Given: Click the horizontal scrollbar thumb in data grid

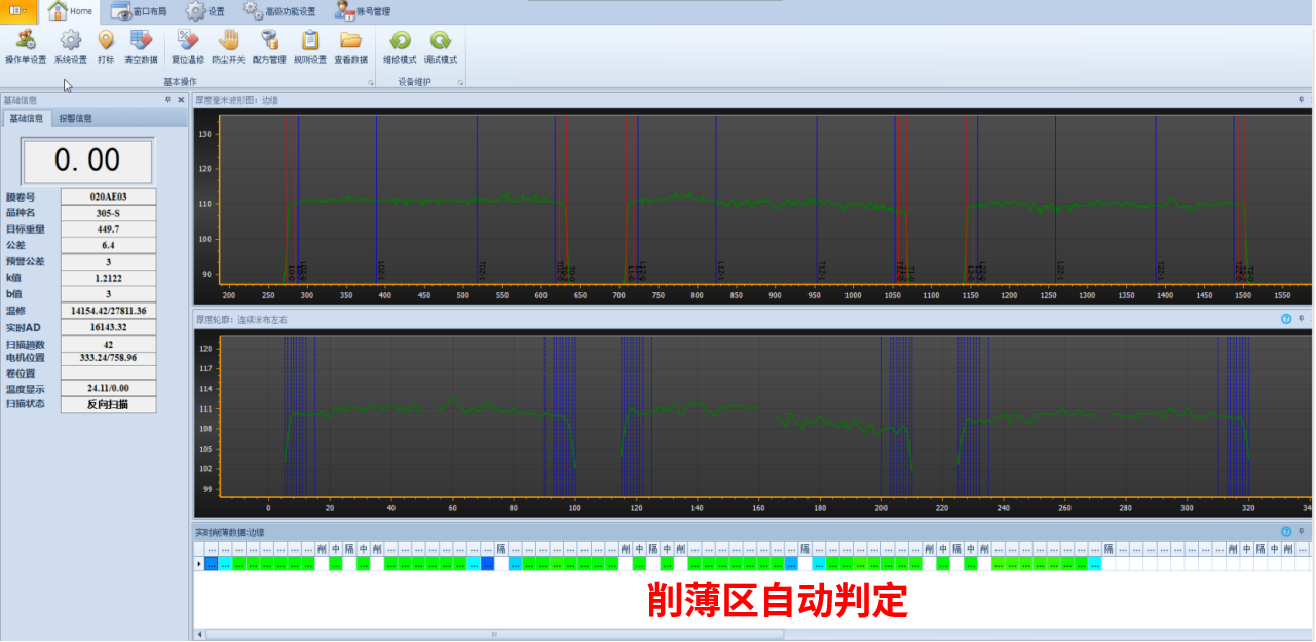Looking at the screenshot, I should [495, 634].
